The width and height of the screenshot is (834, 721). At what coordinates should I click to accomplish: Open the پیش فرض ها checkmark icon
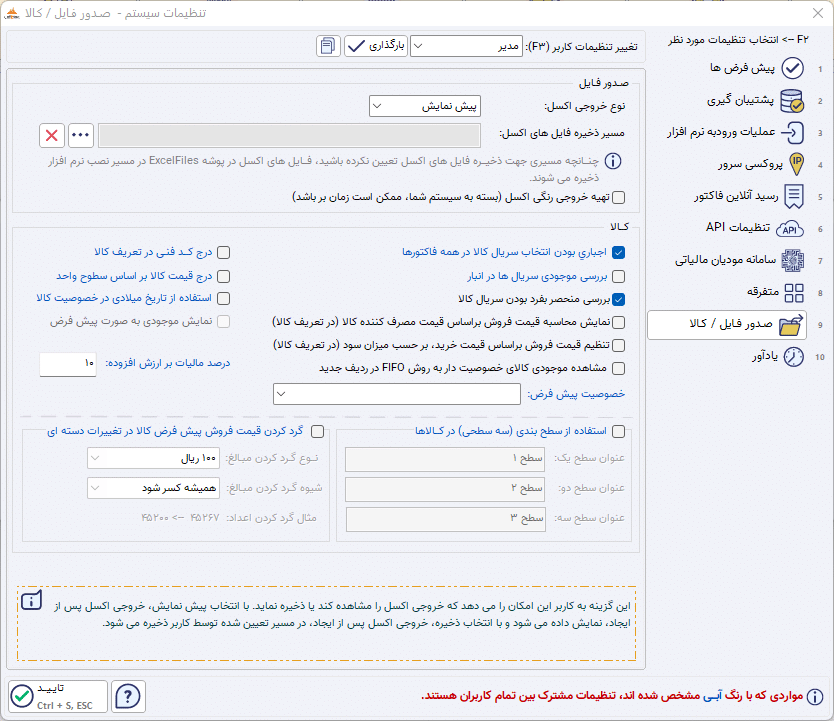tap(793, 68)
